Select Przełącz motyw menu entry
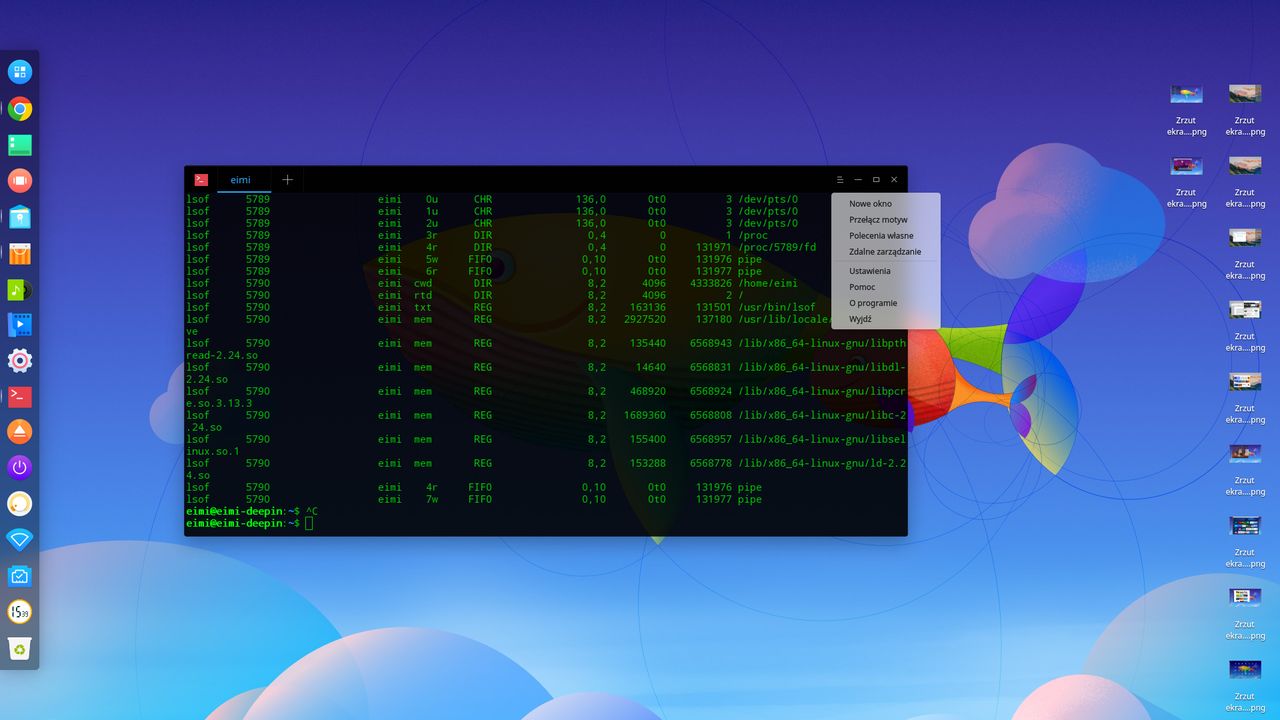 (x=878, y=220)
